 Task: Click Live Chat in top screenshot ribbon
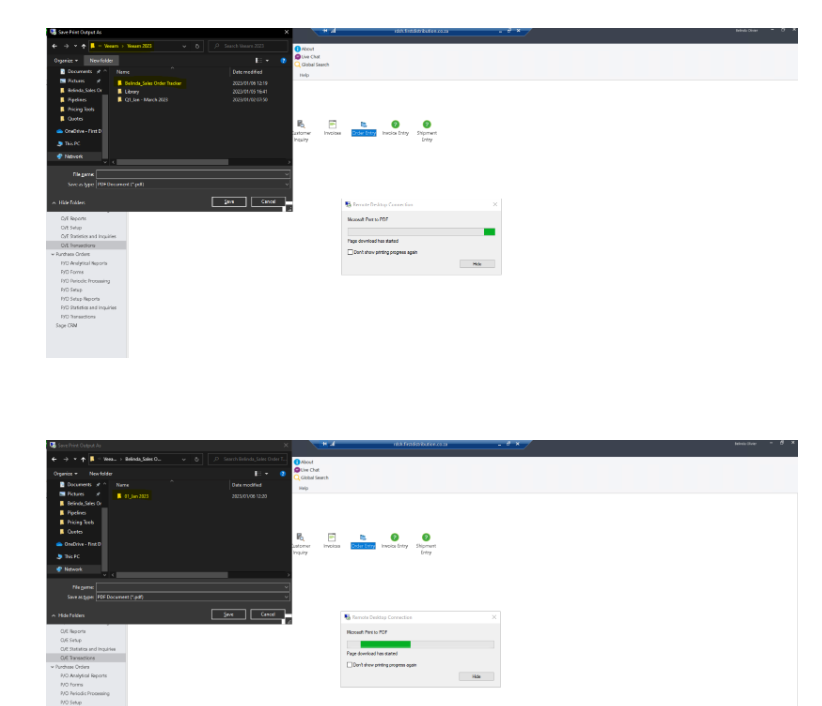[x=307, y=57]
